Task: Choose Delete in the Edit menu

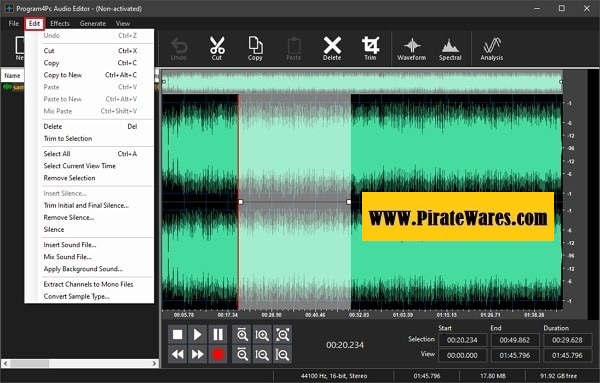Action: click(x=90, y=127)
